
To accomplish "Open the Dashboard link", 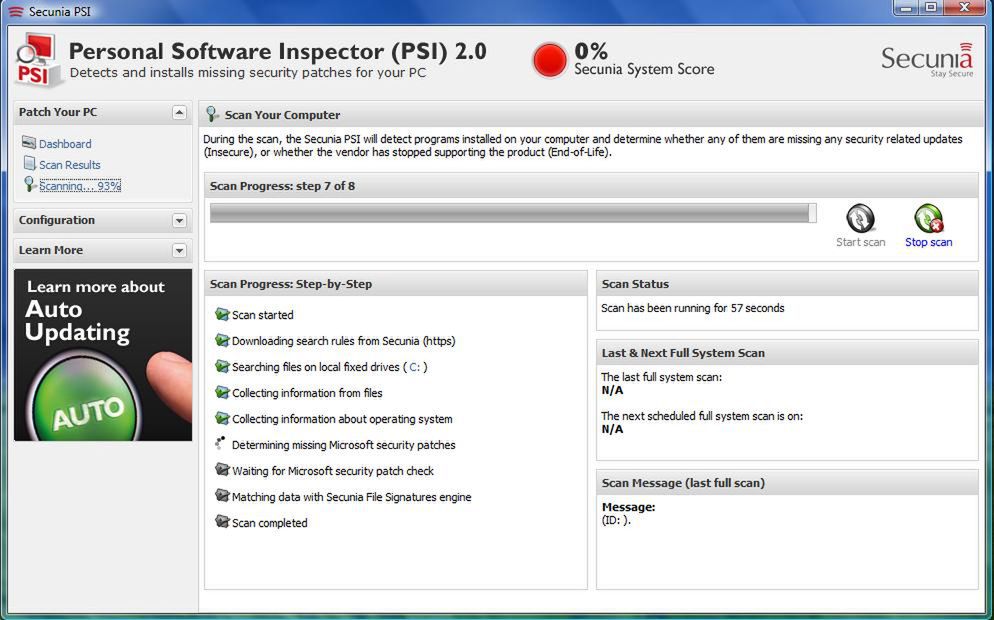I will pos(65,144).
